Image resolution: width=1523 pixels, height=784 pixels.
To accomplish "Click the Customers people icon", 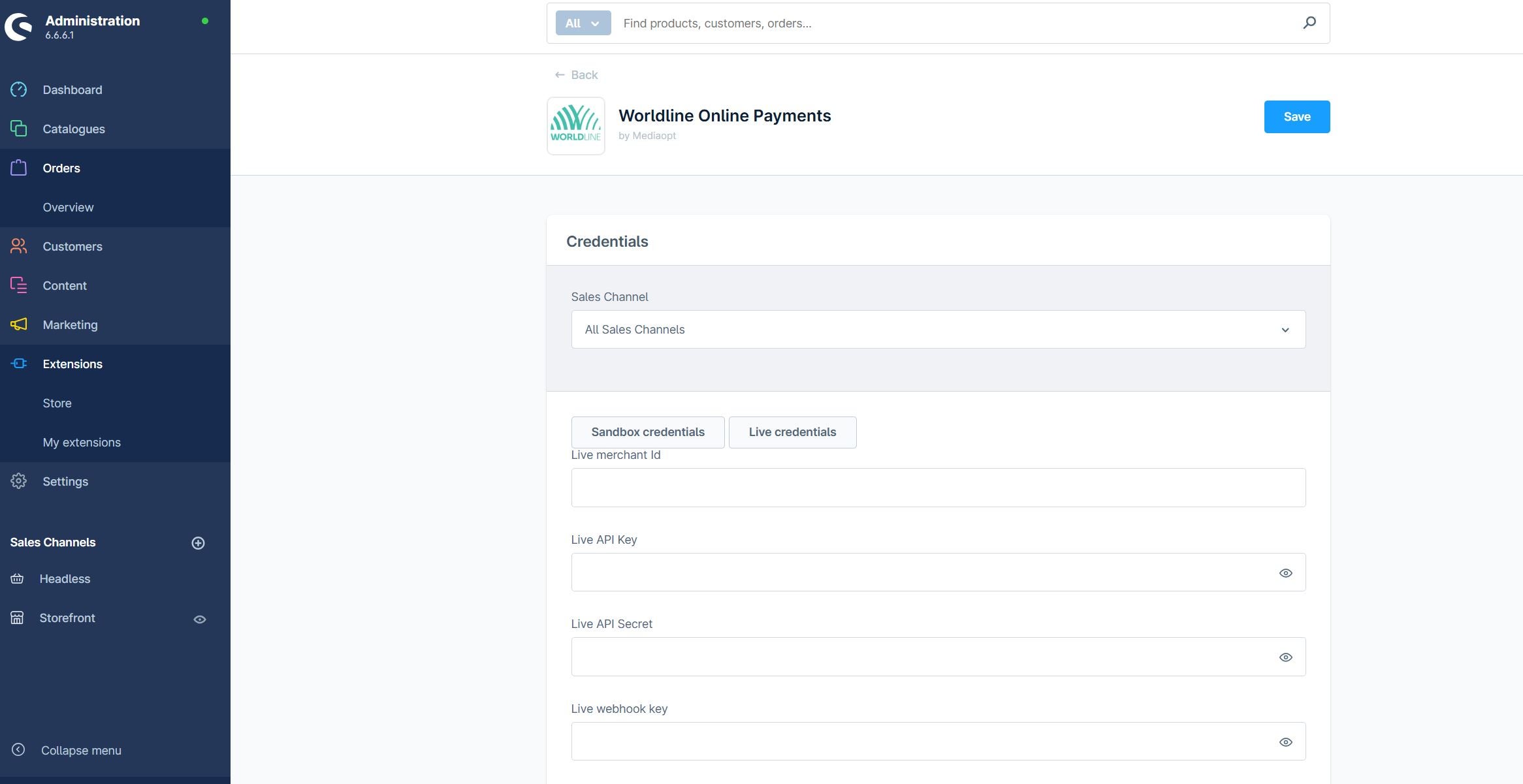I will tap(18, 246).
